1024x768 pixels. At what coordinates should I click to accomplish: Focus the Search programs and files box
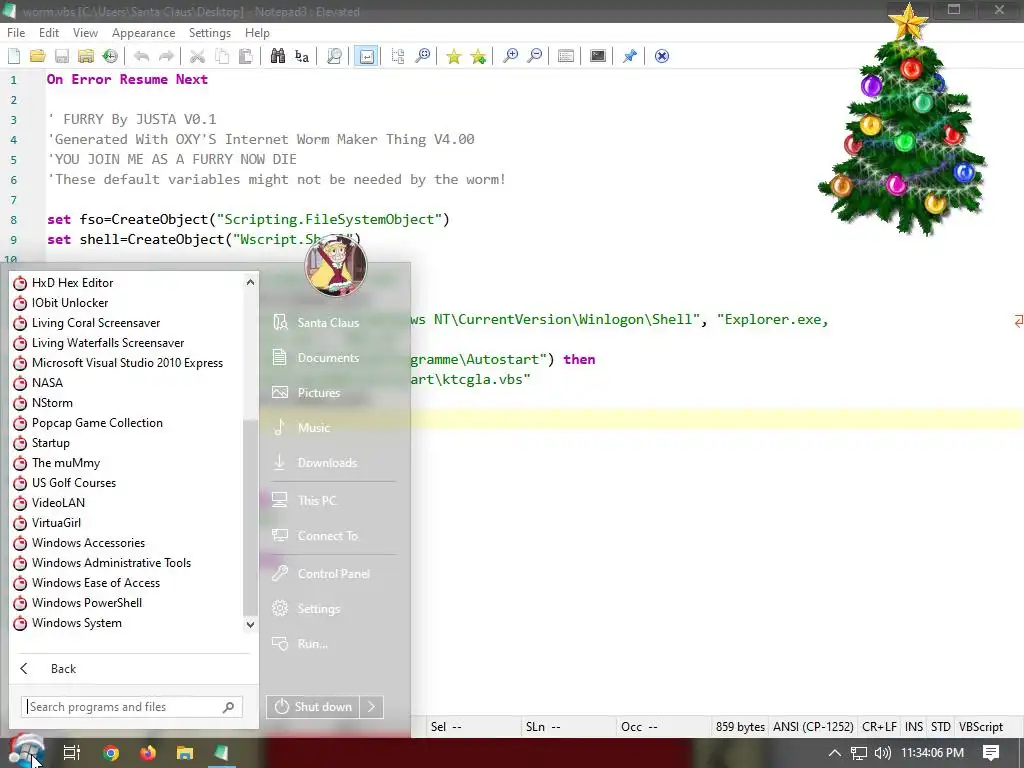pos(132,707)
